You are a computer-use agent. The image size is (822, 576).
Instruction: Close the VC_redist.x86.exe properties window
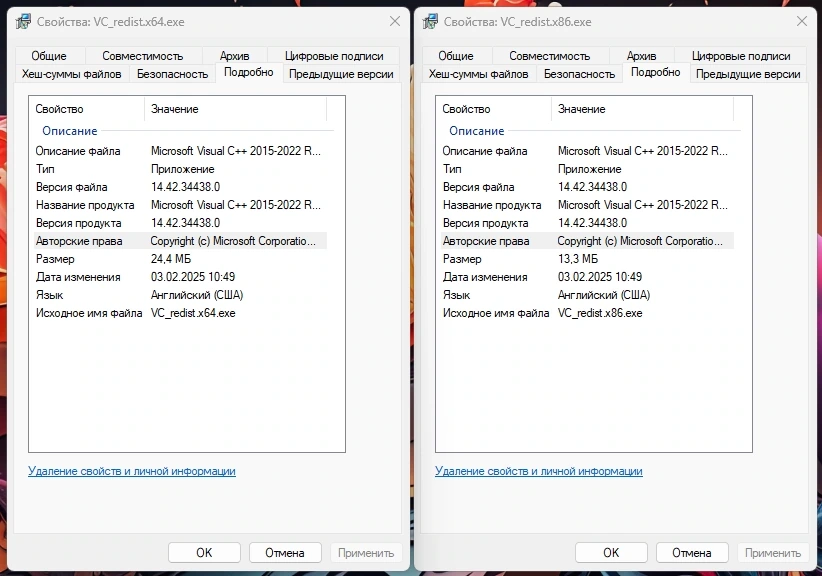(802, 21)
